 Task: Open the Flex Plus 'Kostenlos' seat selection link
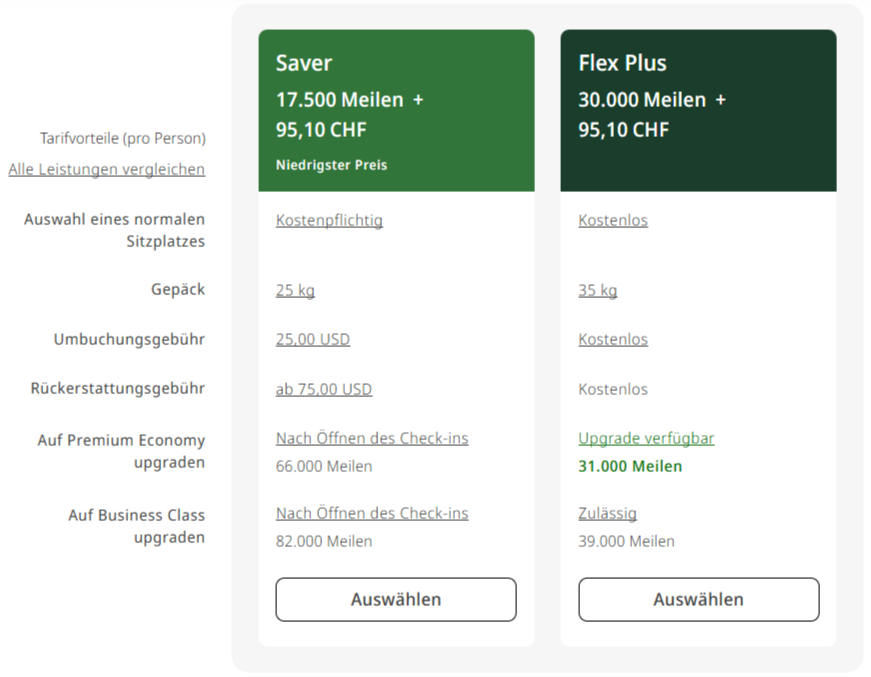(613, 220)
